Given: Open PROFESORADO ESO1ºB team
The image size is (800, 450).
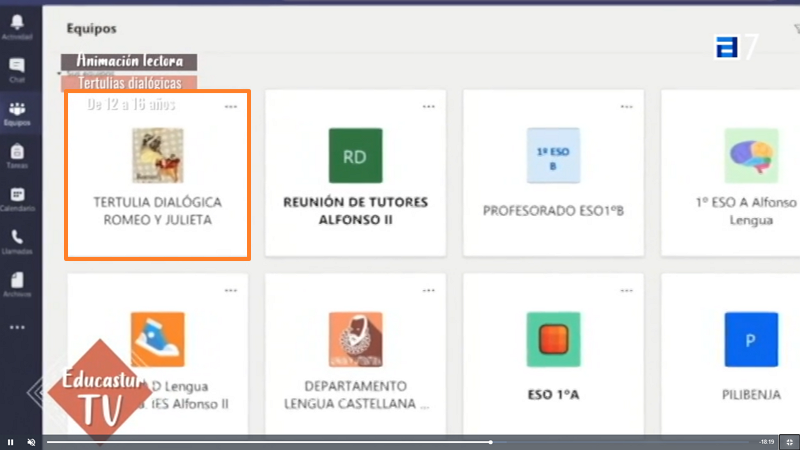Looking at the screenshot, I should pos(554,211).
